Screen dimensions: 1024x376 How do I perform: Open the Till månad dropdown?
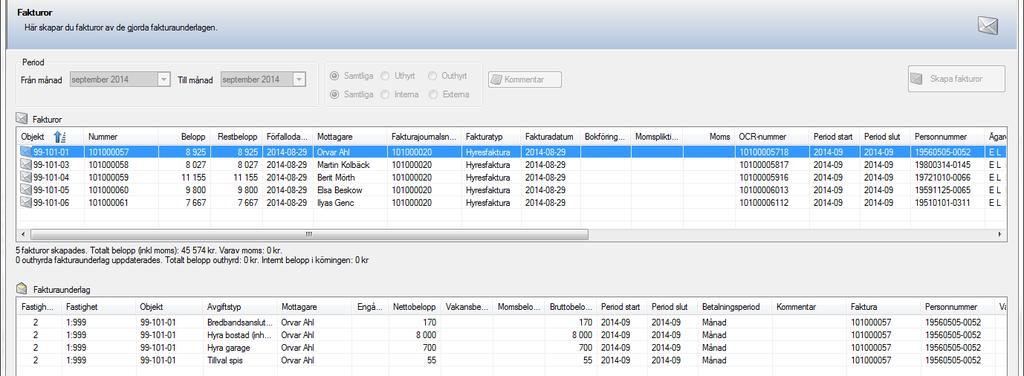pos(298,80)
